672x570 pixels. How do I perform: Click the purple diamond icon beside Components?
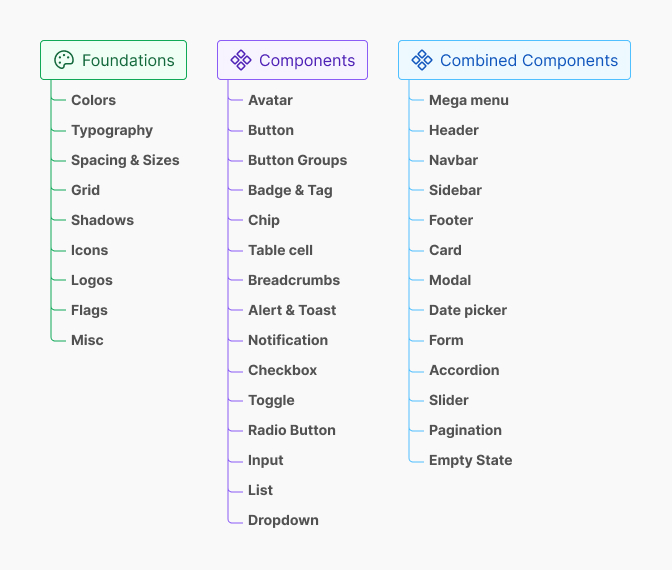pos(241,60)
